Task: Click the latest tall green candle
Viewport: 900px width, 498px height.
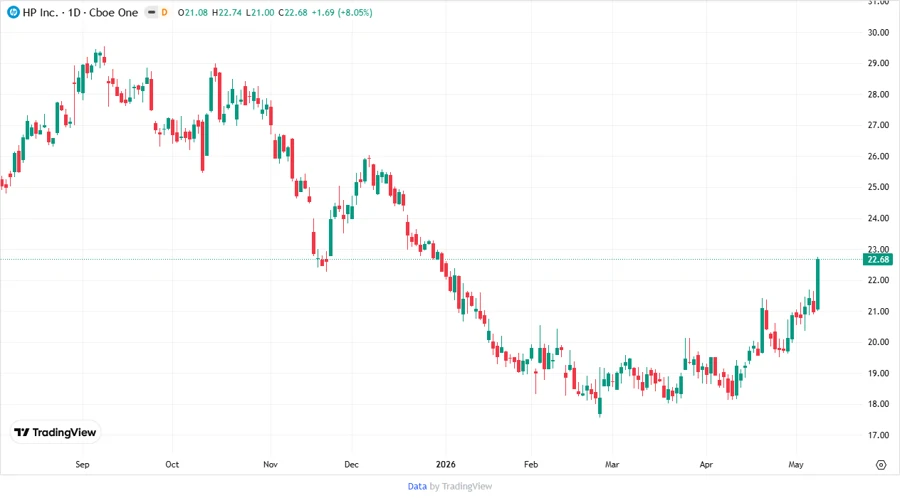Action: click(x=817, y=284)
